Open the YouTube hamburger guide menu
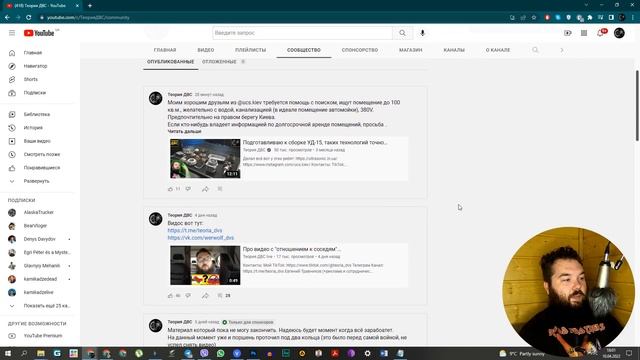Screen dimensions: 640x360 coord(12,33)
